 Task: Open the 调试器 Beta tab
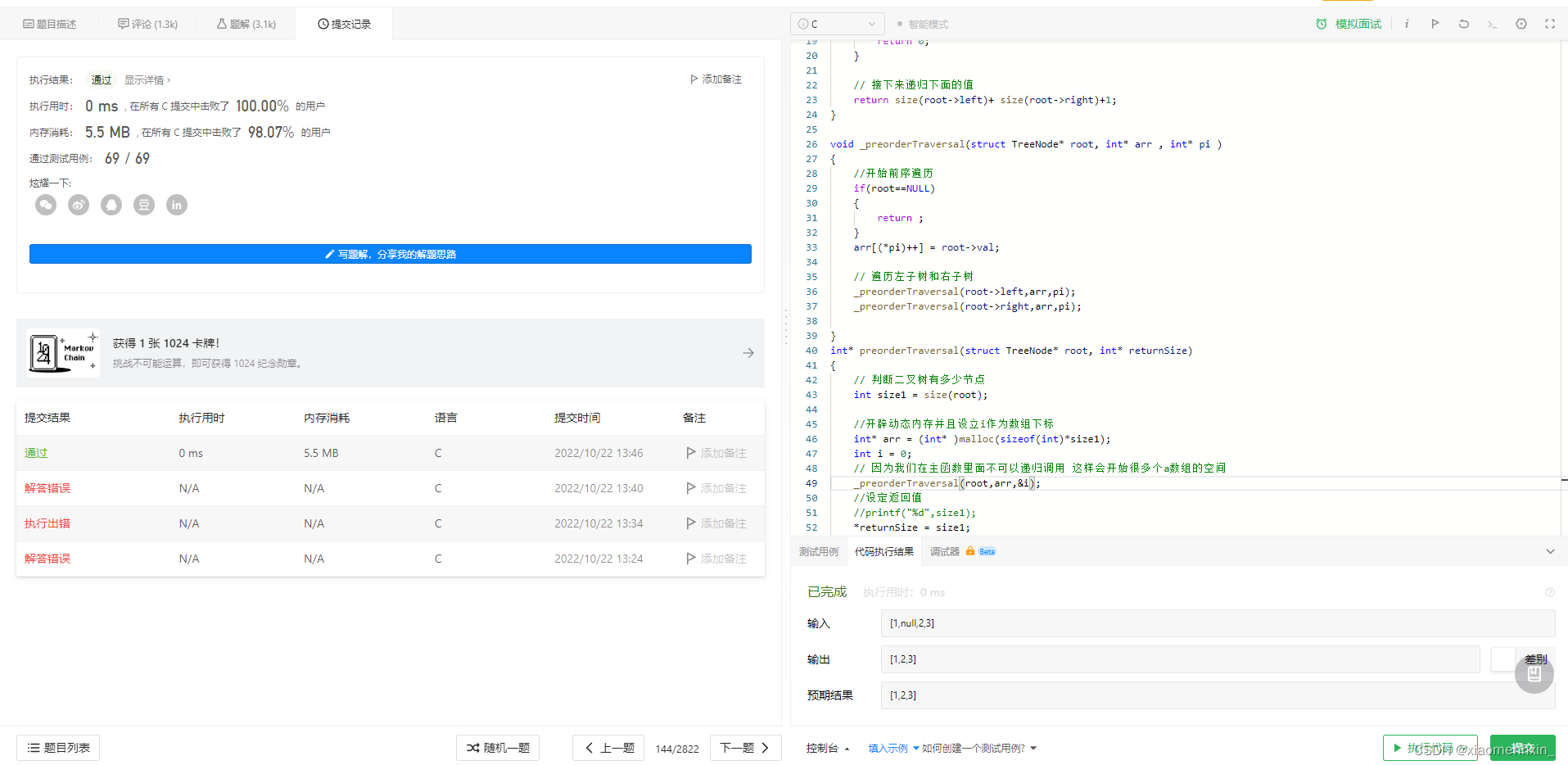tap(962, 551)
